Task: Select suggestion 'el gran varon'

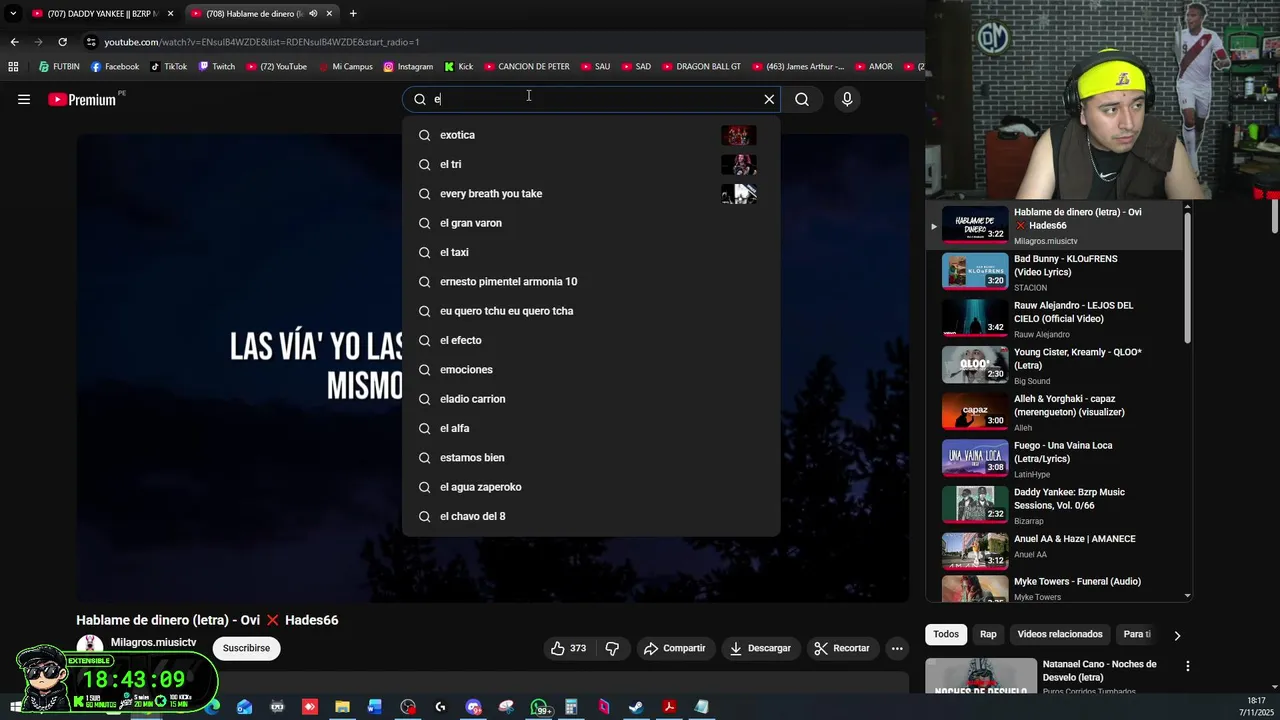Action: pyautogui.click(x=591, y=223)
